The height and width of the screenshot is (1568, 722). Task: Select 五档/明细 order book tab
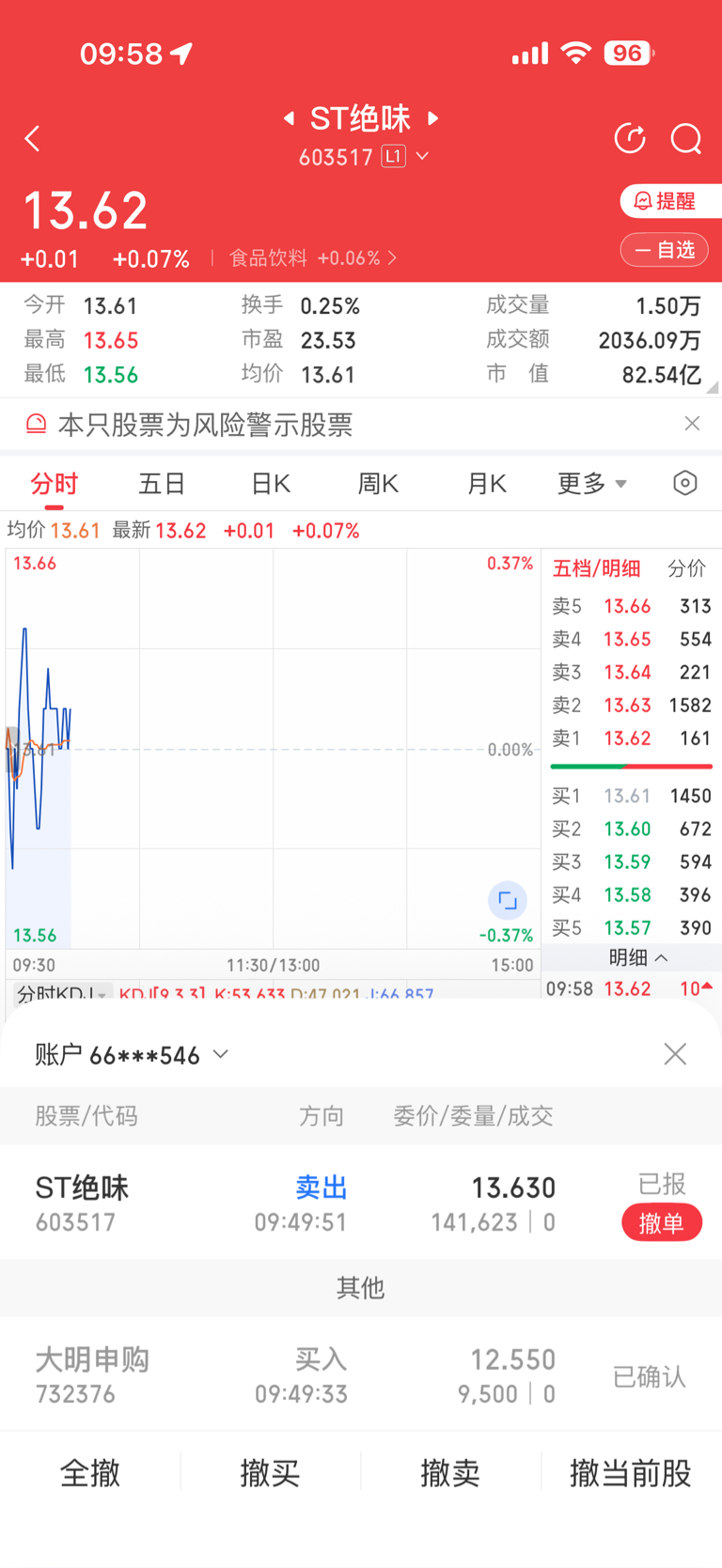[x=596, y=568]
